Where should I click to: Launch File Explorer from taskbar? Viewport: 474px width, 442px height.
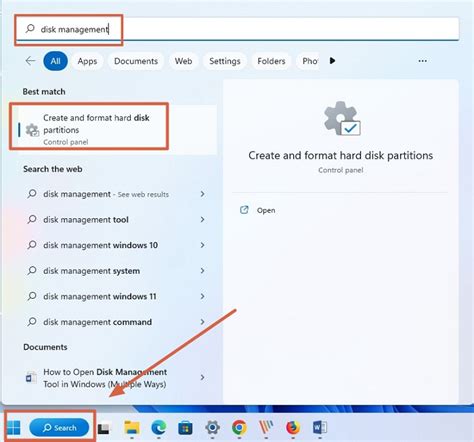click(132, 427)
